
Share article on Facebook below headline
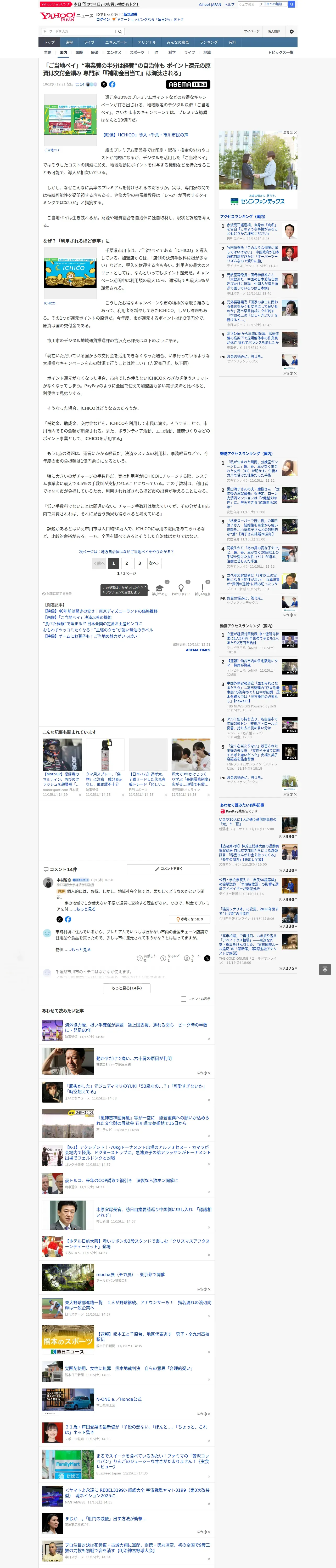[112, 85]
